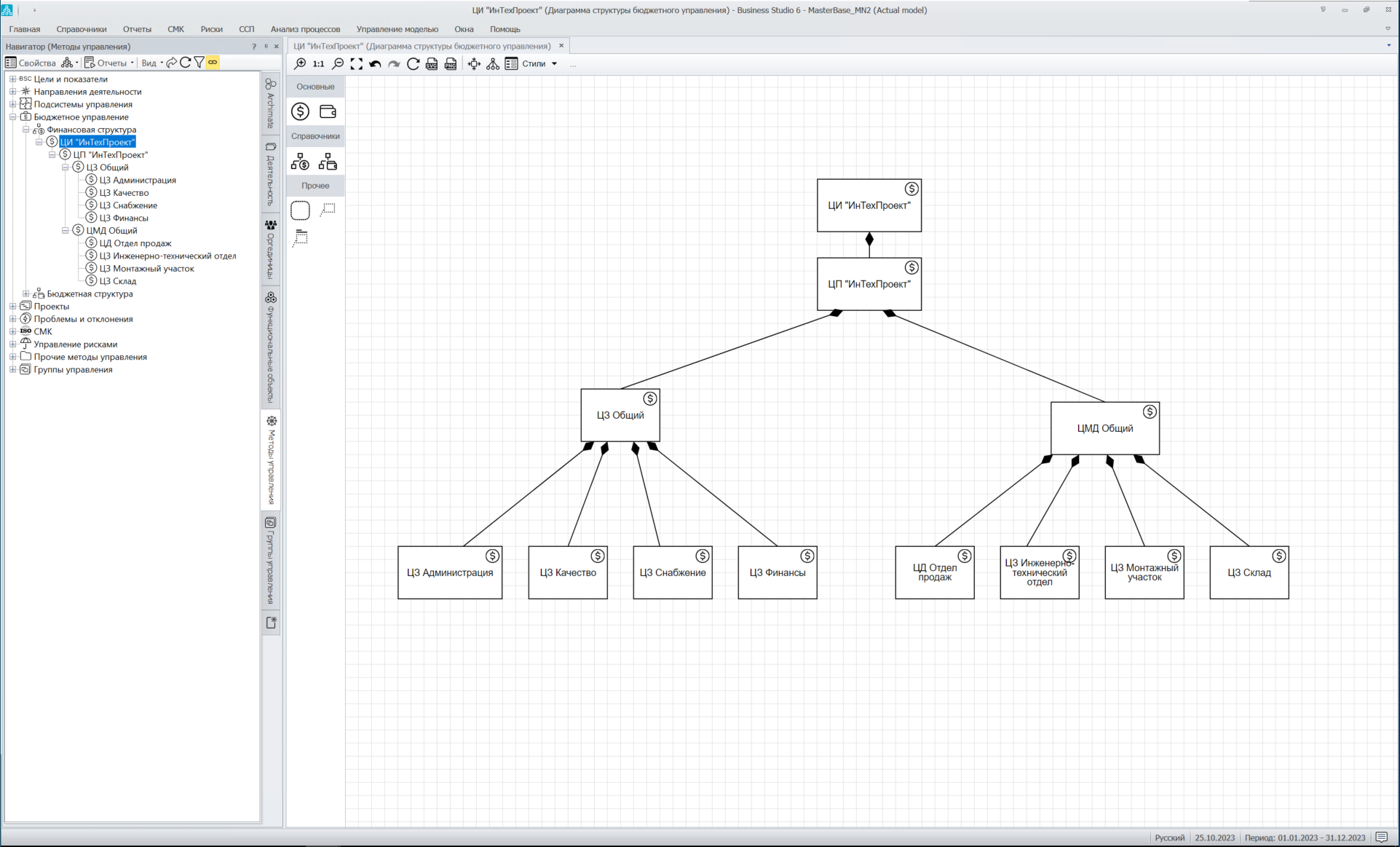
Task: Expand the Бюджетная структура tree node
Action: pyautogui.click(x=25, y=294)
